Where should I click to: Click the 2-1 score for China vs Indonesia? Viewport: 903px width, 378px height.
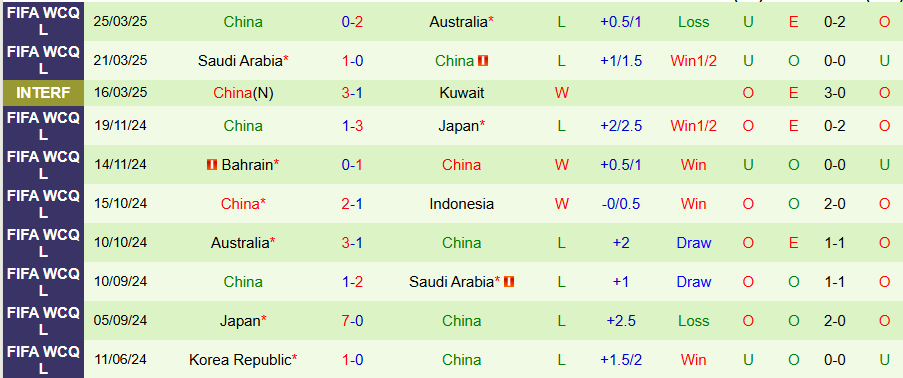point(352,203)
